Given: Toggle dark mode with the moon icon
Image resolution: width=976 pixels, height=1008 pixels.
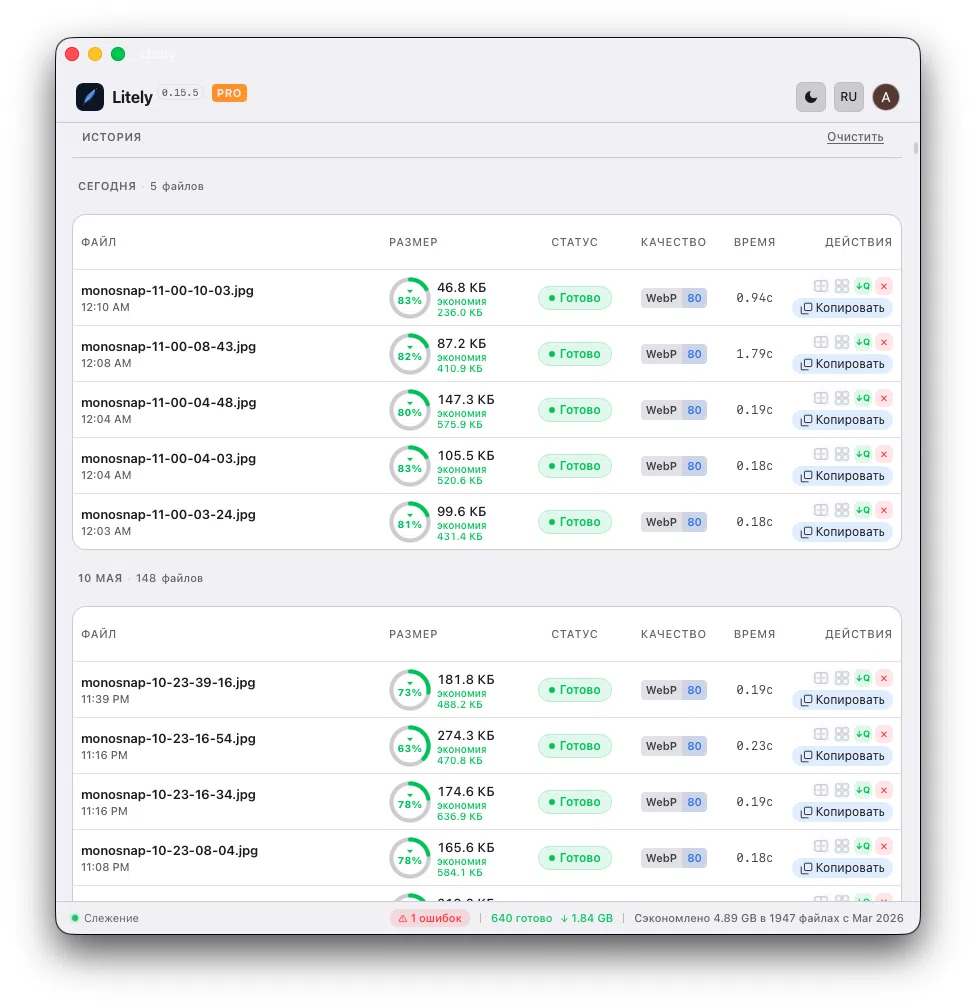Looking at the screenshot, I should pyautogui.click(x=810, y=97).
